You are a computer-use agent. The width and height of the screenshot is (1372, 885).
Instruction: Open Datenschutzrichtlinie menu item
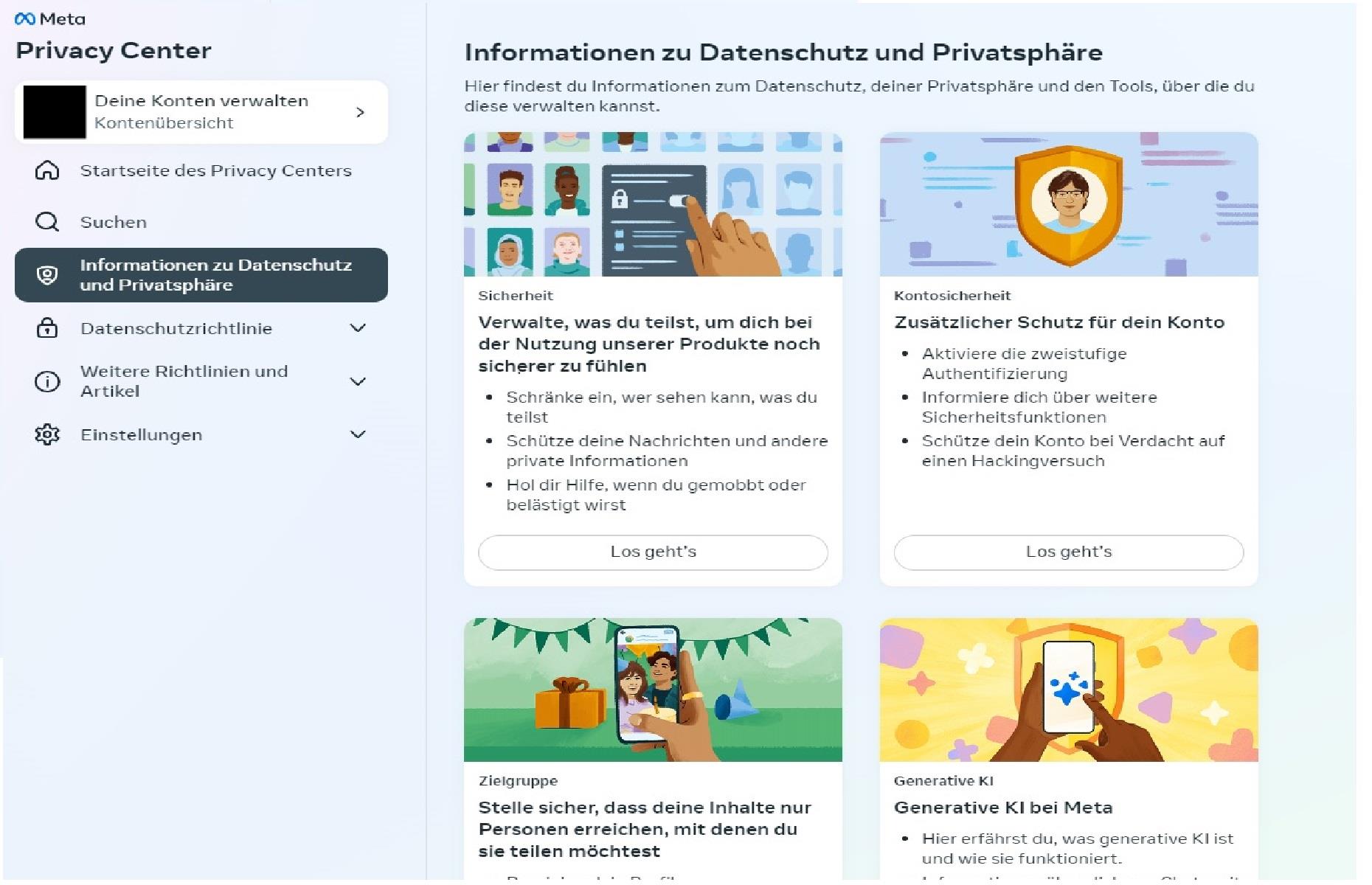click(x=201, y=328)
